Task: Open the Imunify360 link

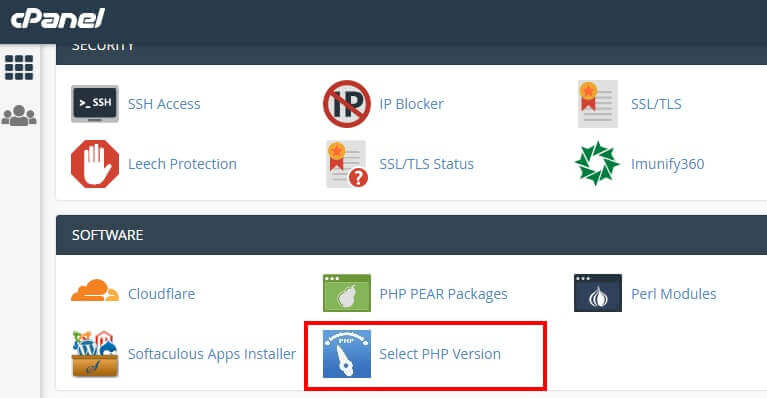Action: pyautogui.click(x=667, y=164)
